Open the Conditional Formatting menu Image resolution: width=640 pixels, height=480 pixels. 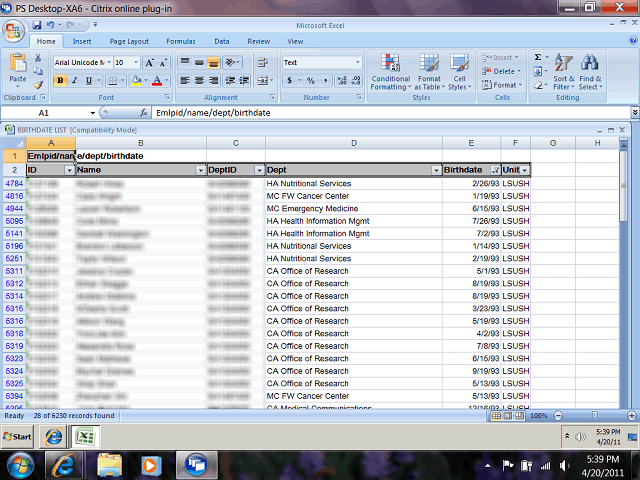click(390, 72)
